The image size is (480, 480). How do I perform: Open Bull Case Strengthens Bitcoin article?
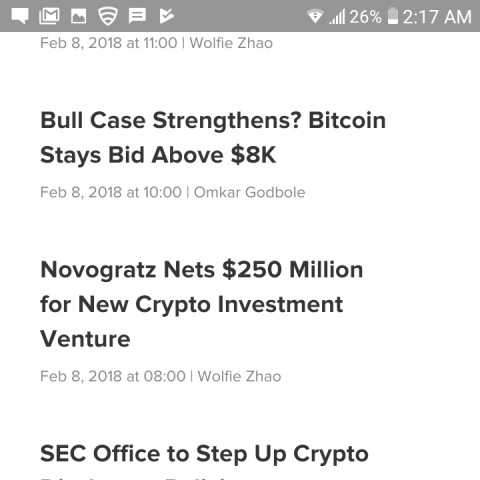click(x=213, y=138)
